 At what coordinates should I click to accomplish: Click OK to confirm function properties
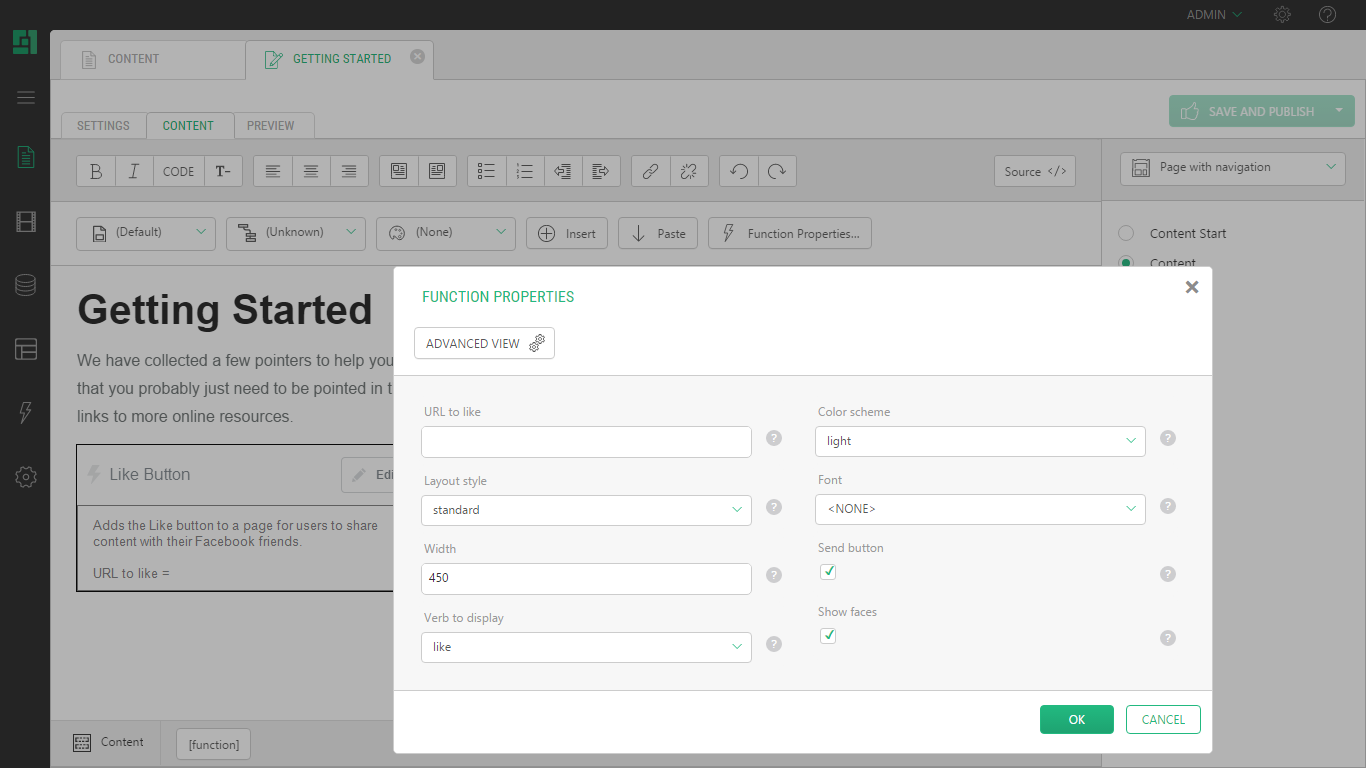[1076, 720]
